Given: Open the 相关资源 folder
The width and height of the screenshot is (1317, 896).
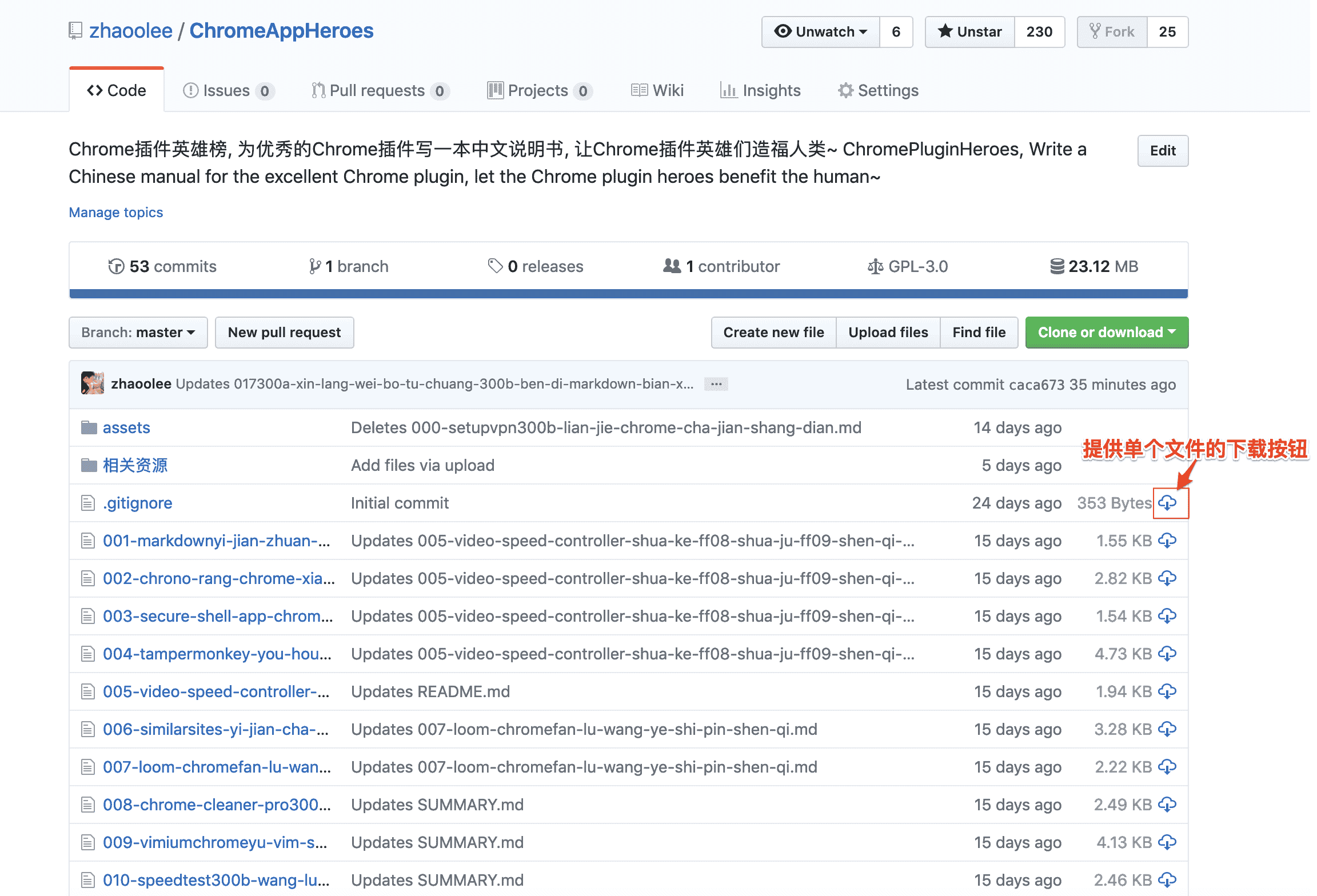Looking at the screenshot, I should 135,465.
